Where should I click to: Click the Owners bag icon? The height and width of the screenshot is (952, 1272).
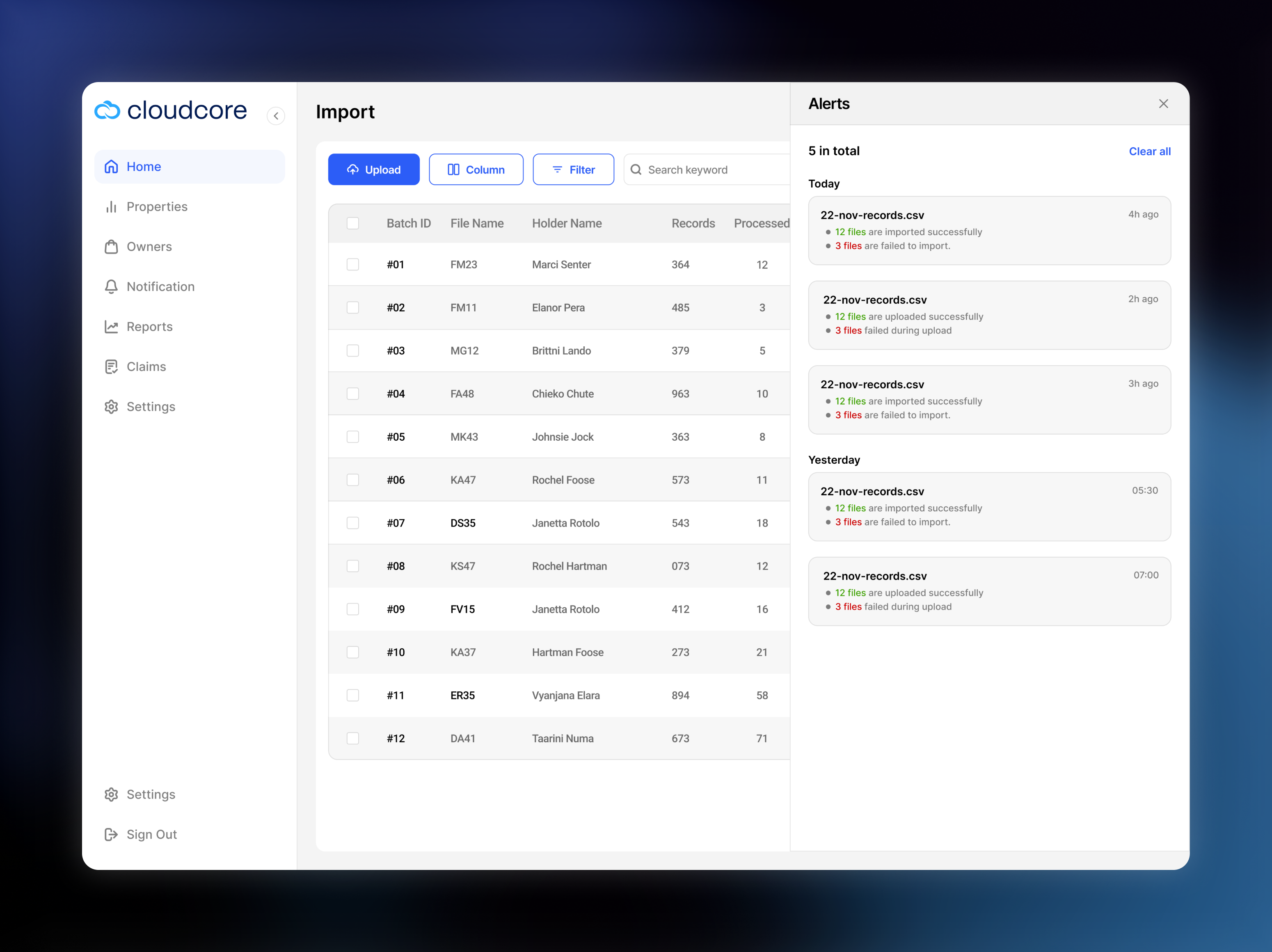[x=111, y=247]
